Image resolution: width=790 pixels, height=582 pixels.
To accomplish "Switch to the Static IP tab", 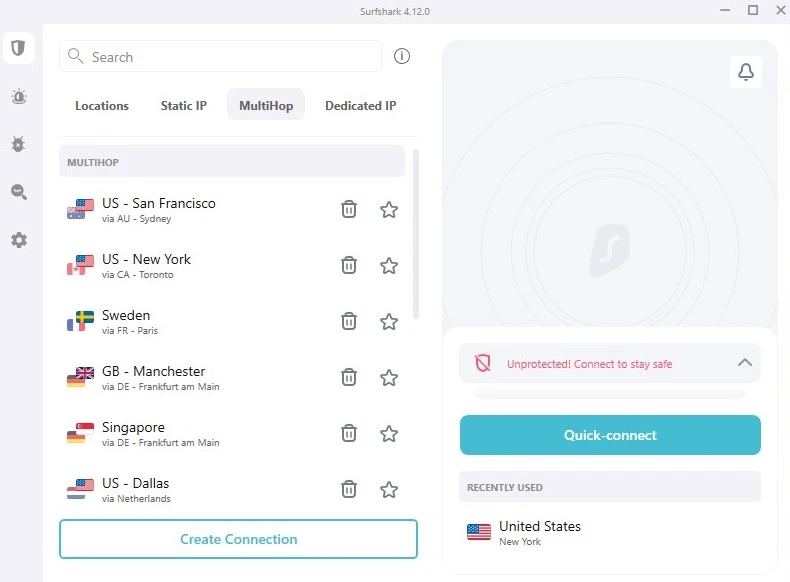I will point(184,105).
